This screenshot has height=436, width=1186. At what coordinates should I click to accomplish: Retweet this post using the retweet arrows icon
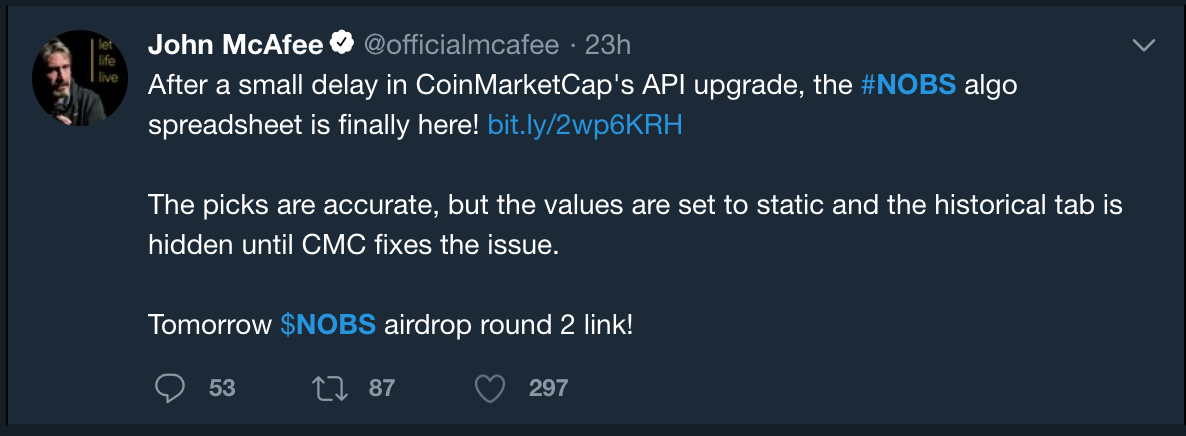[330, 388]
